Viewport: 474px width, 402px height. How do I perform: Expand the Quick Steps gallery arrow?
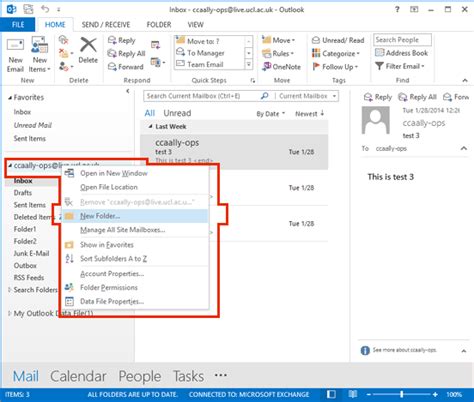[249, 64]
